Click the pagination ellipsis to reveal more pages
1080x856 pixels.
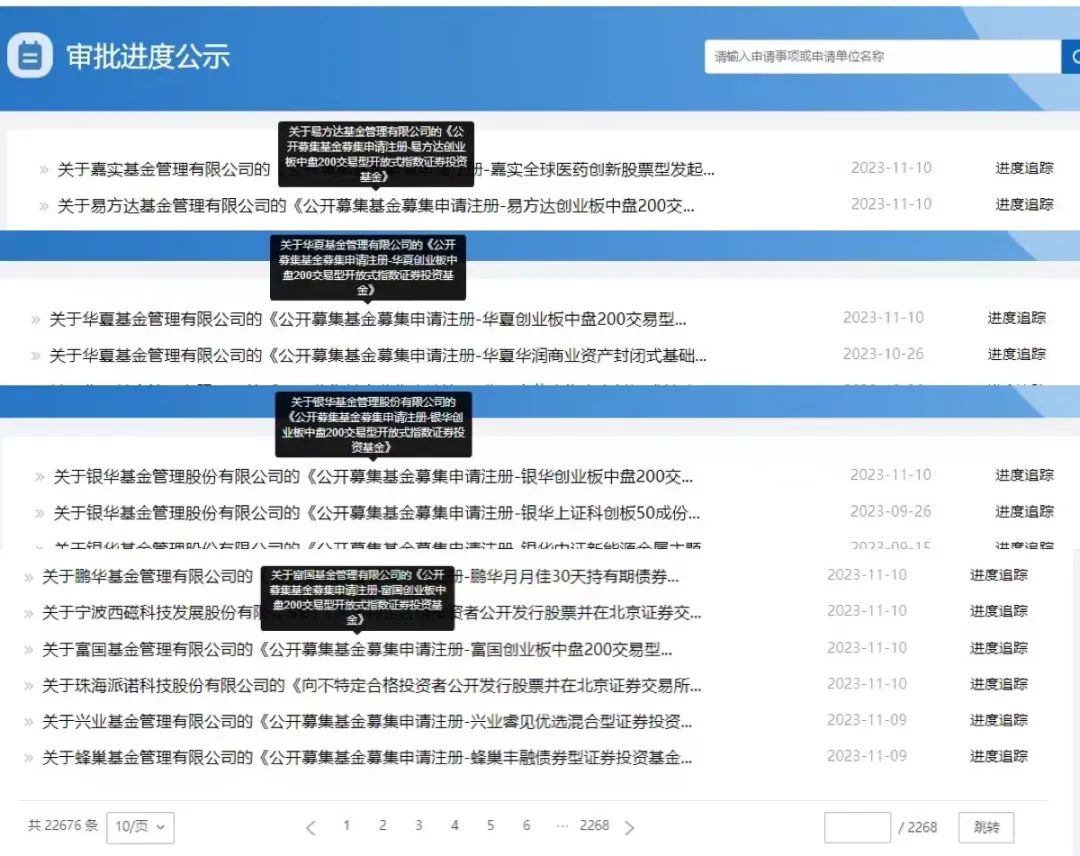point(562,827)
